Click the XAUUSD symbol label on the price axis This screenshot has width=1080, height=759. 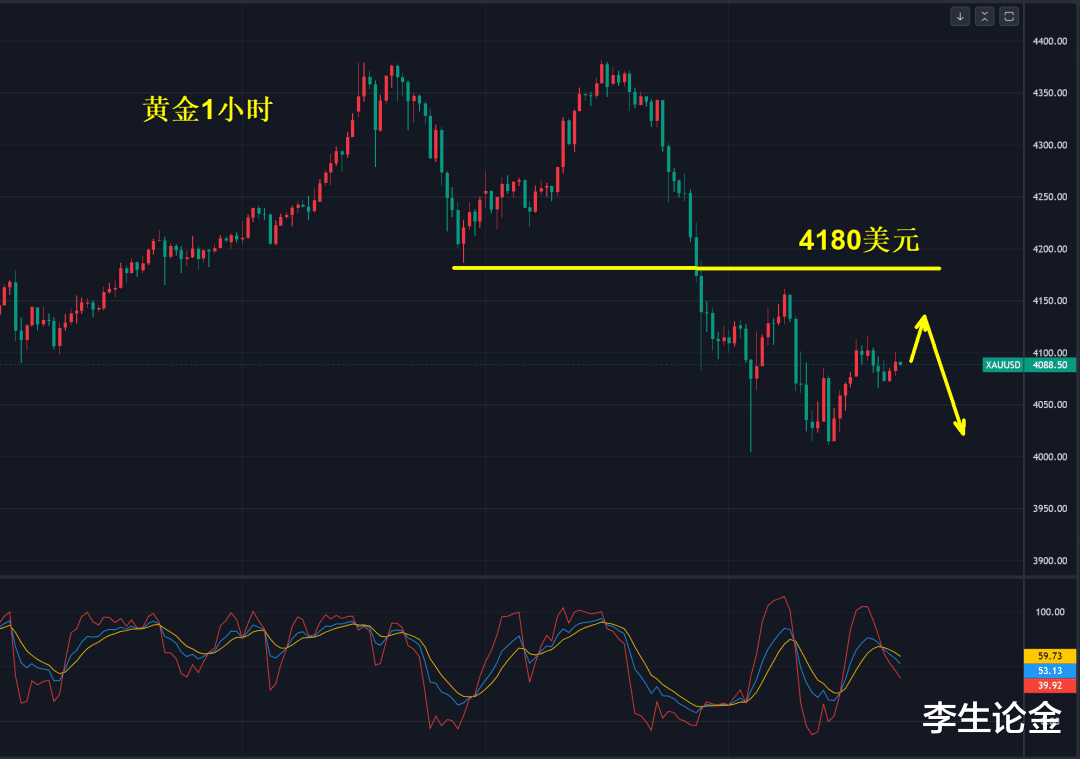(x=1003, y=365)
